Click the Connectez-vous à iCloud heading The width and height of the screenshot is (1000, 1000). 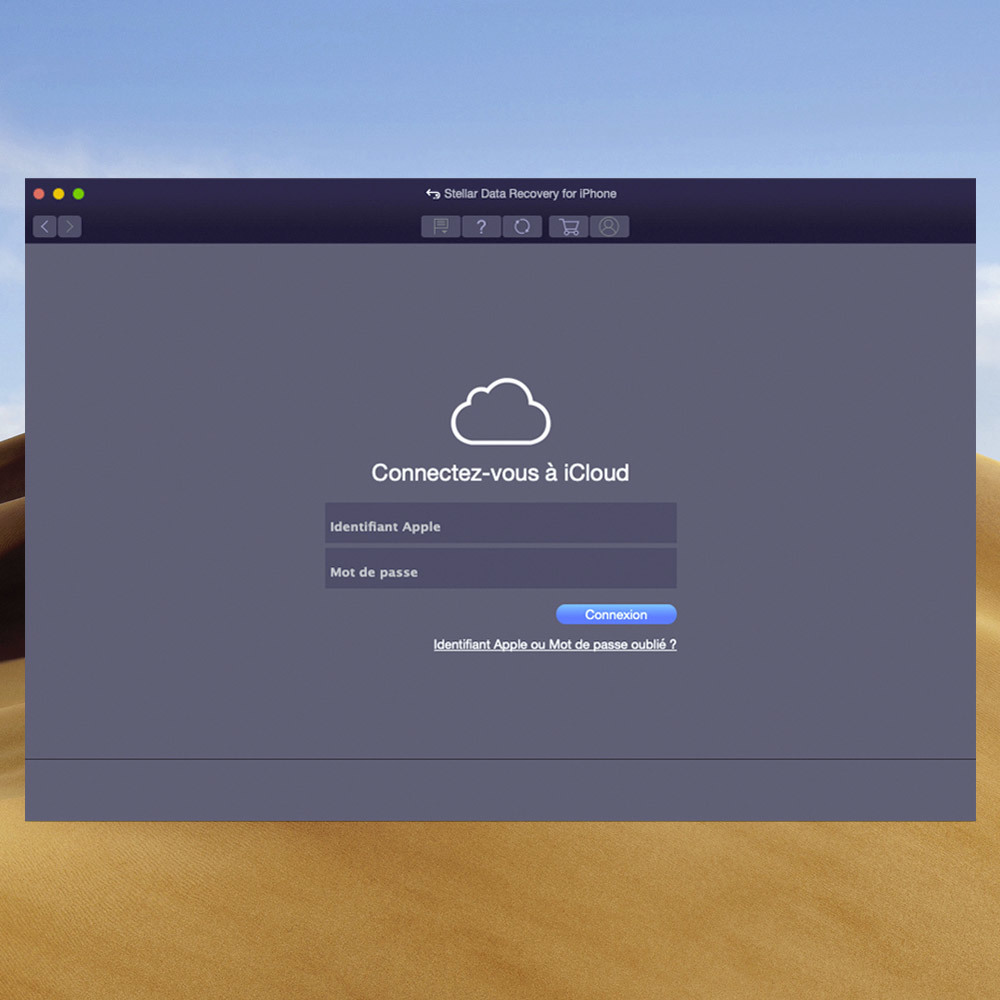click(500, 473)
